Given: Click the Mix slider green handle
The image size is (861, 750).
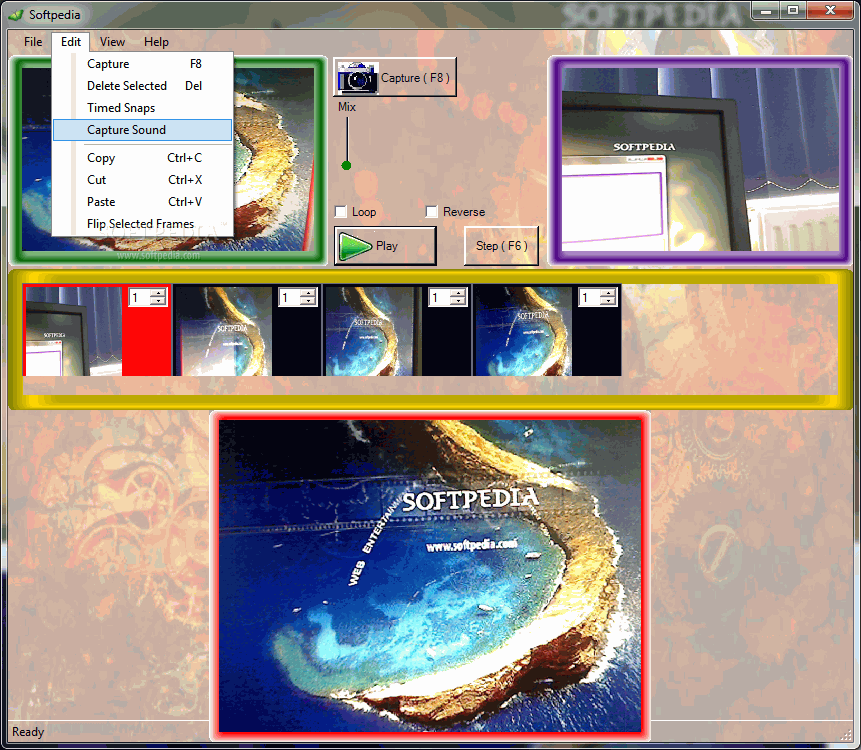Looking at the screenshot, I should [346, 165].
